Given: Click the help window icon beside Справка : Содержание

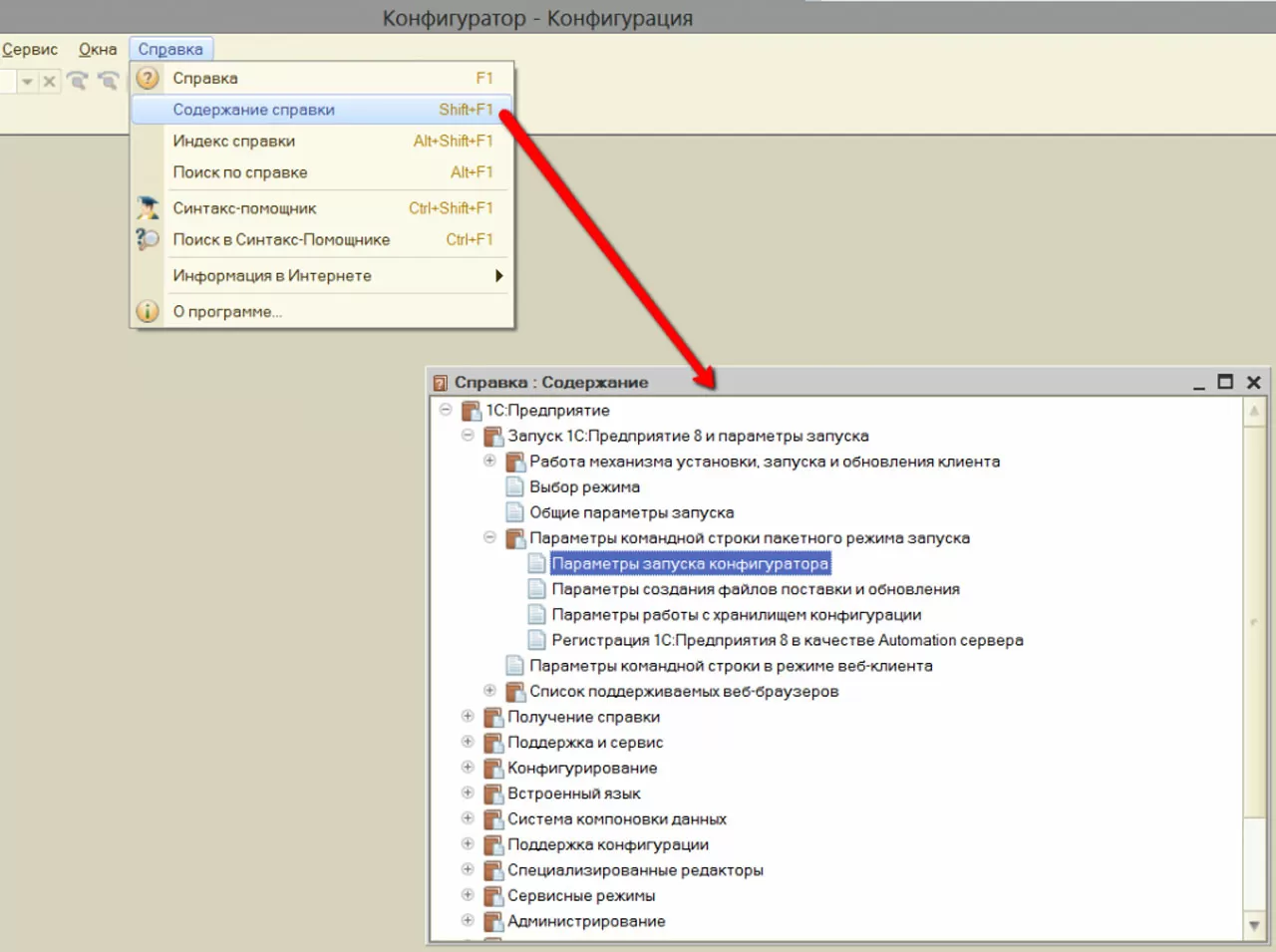Looking at the screenshot, I should click(441, 383).
